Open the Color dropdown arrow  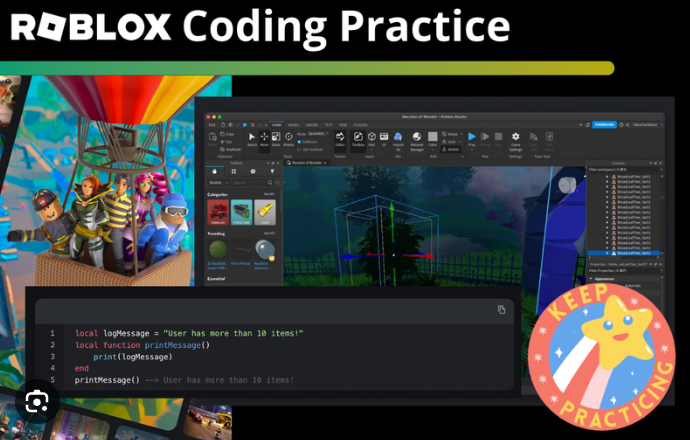click(433, 150)
